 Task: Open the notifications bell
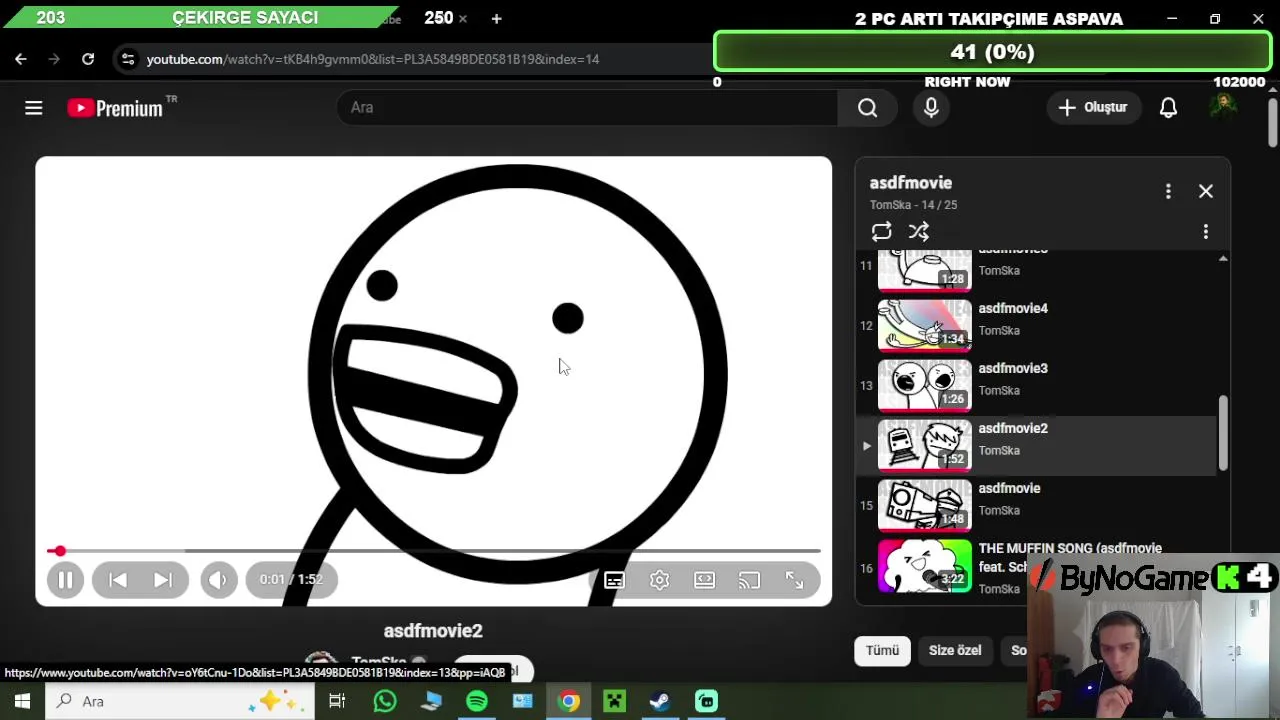(1168, 108)
